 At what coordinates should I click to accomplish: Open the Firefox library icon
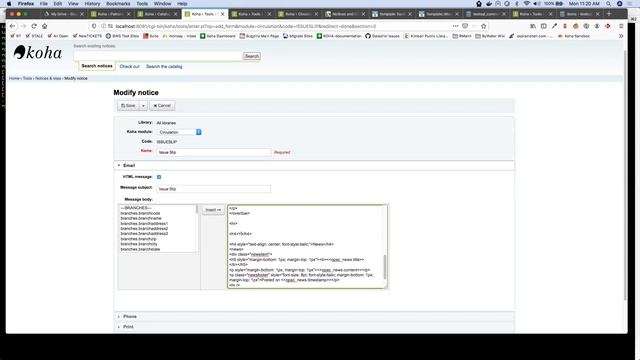(x=533, y=26)
